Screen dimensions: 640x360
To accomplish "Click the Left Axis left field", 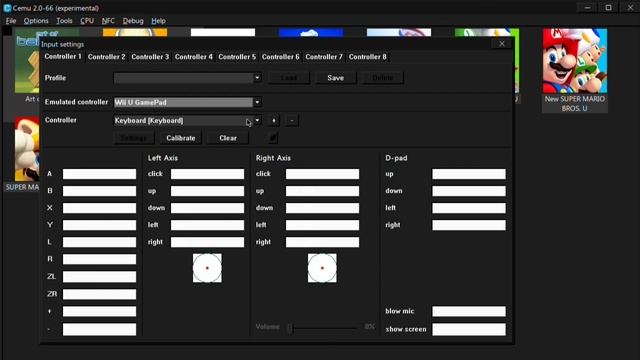I will coord(207,225).
